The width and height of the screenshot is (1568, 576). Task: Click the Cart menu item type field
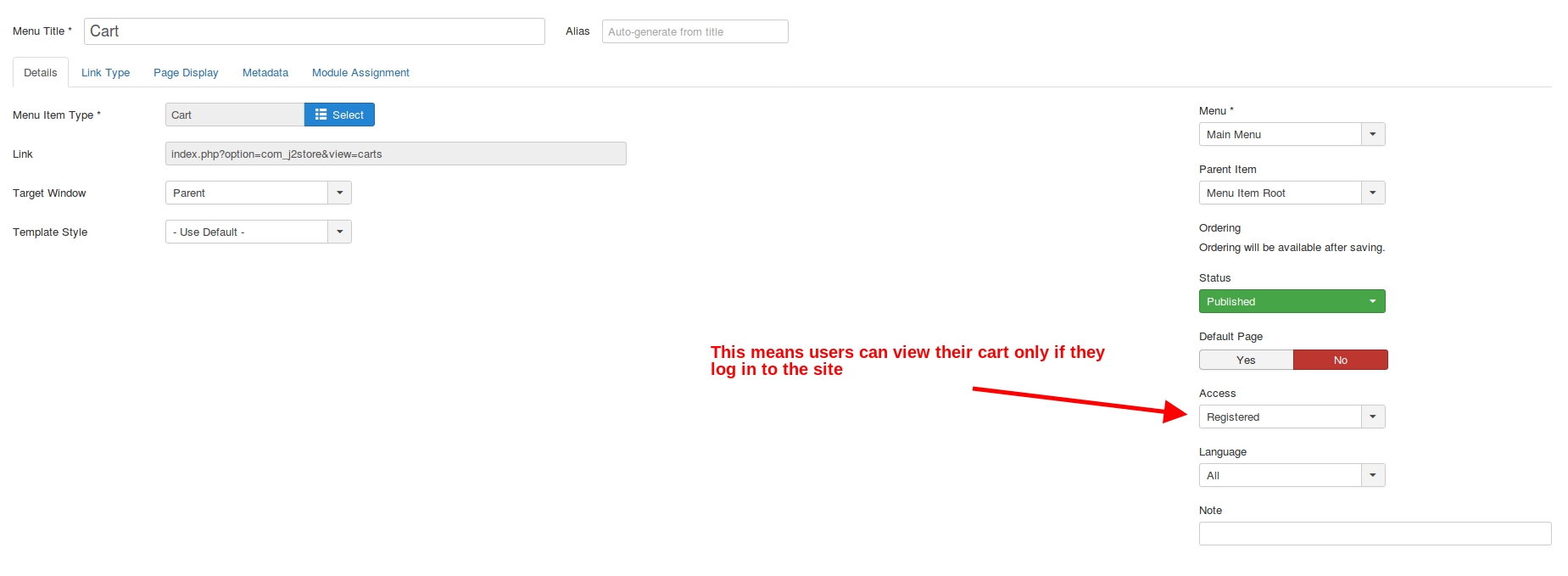click(234, 115)
